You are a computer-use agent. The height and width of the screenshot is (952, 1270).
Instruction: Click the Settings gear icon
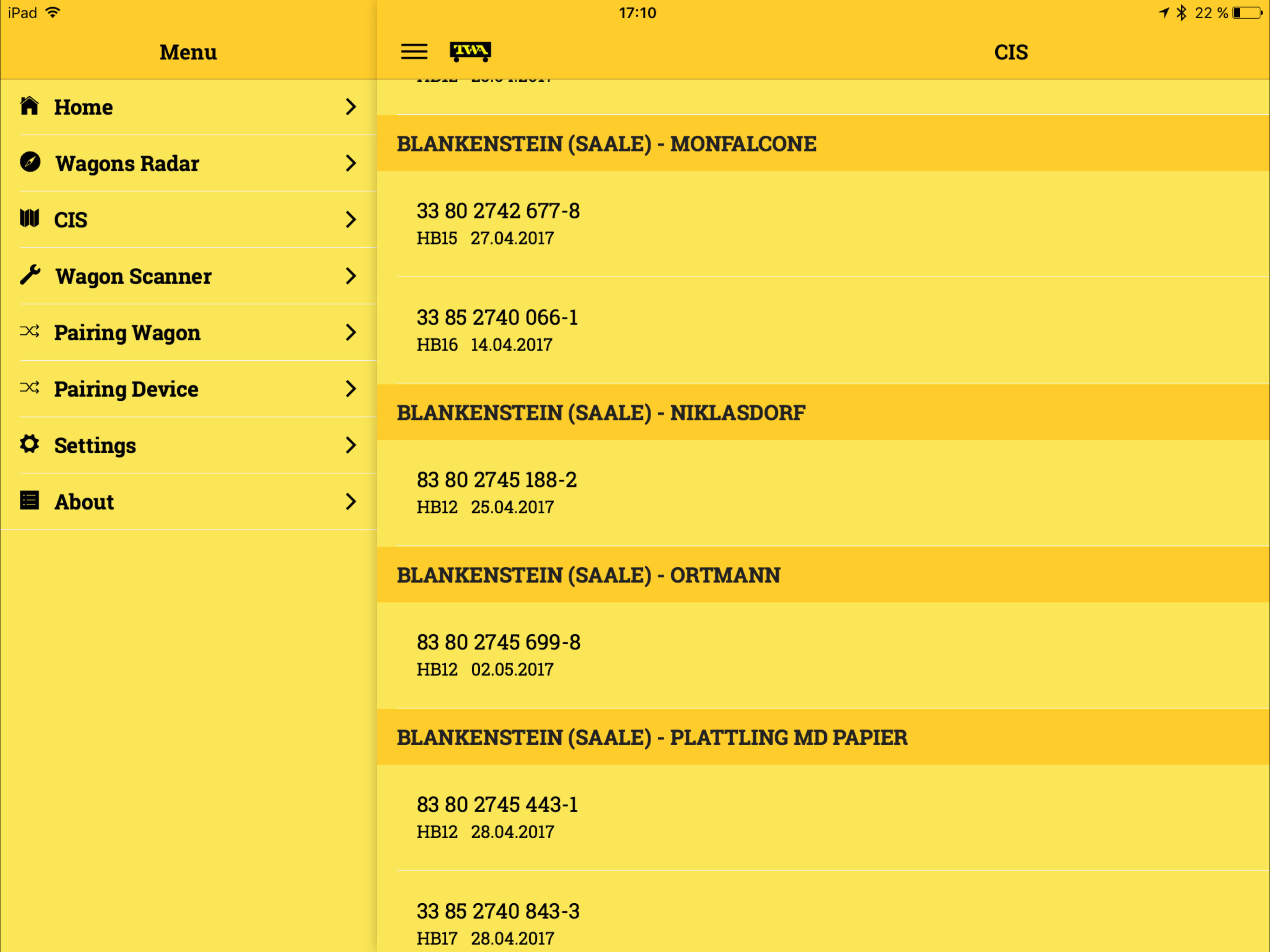click(29, 444)
